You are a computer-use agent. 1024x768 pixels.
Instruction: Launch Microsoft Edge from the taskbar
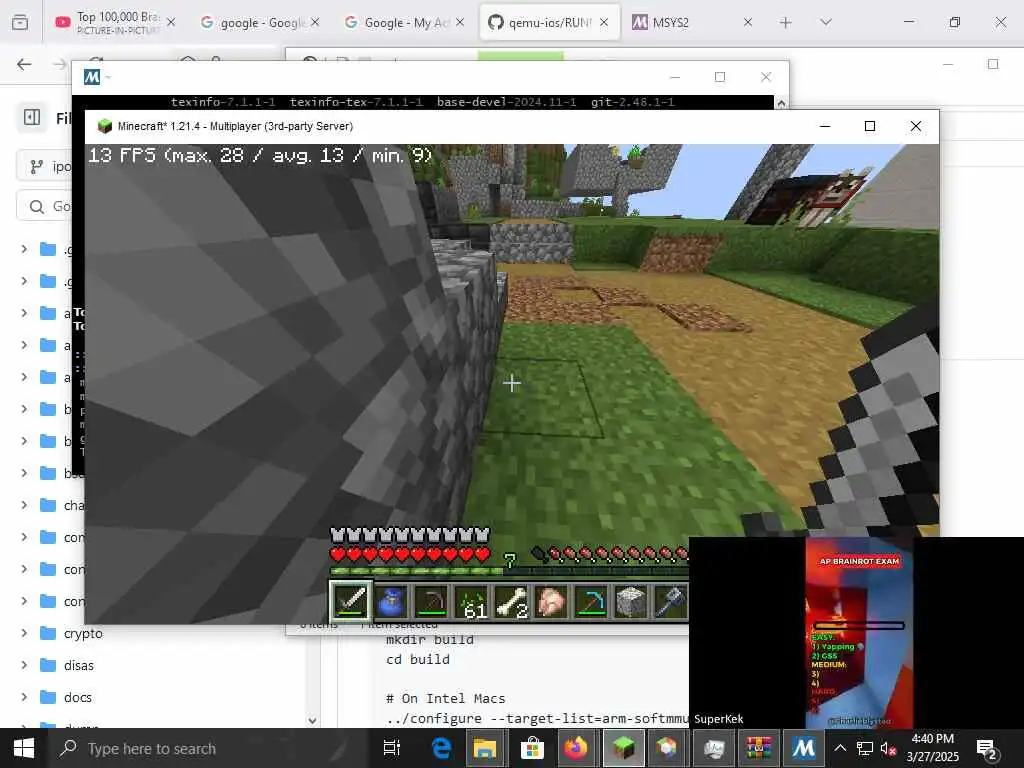[x=442, y=748]
